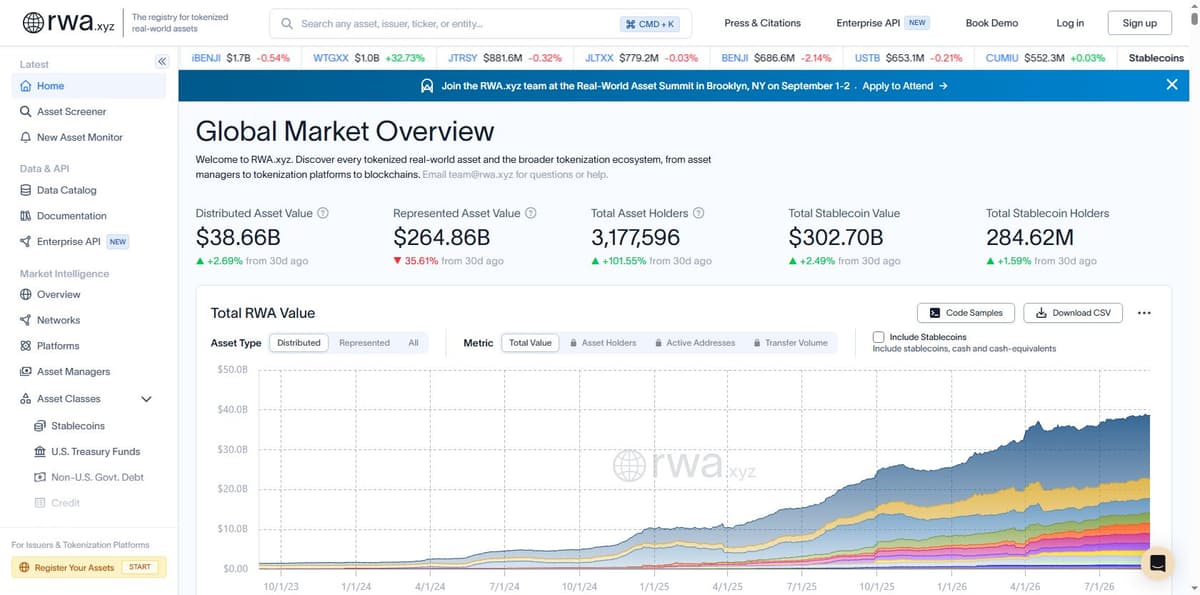
Task: Click the Represented Asset Value info icon
Action: 531,213
